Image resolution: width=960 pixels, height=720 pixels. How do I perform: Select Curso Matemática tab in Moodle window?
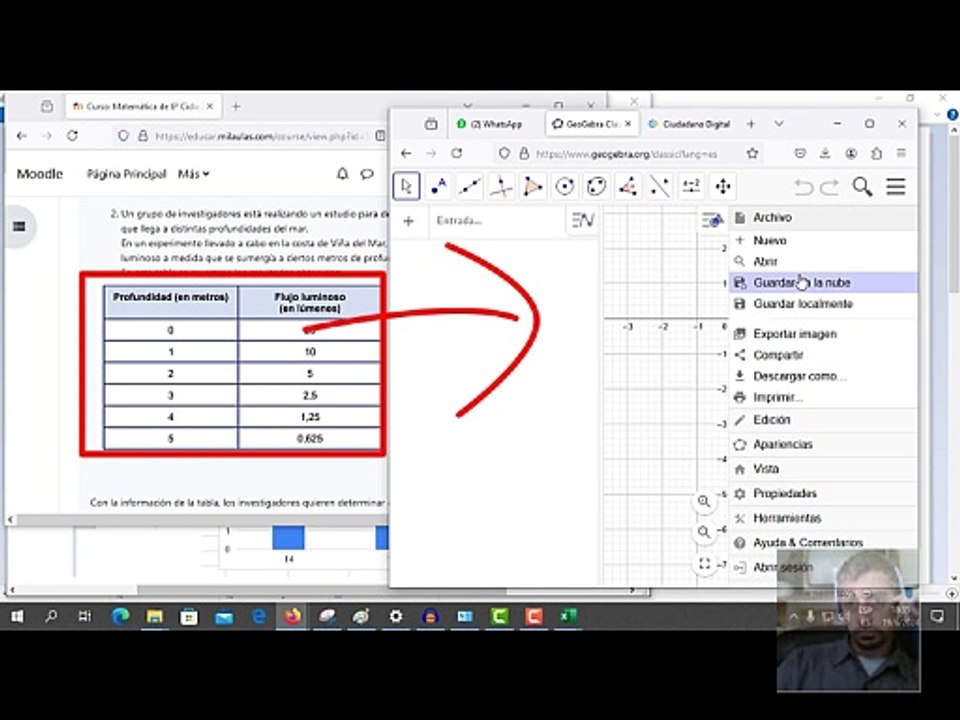[143, 107]
